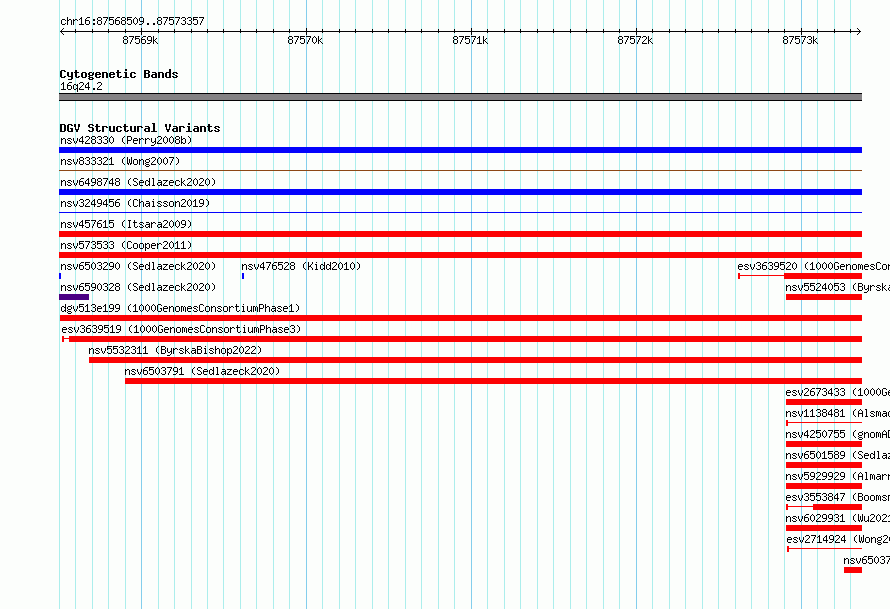This screenshot has width=890, height=609.
Task: Click the nsv457615 (Itsara2009) label
Action: point(126,224)
